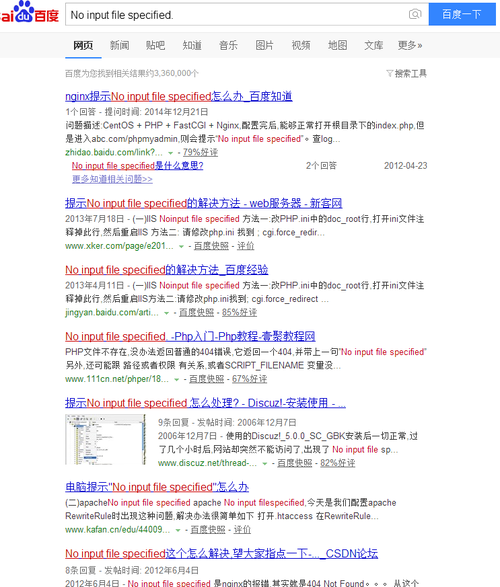Expand dropdown arrow next to zhidao.baidu.com link
This screenshot has width=500, height=587.
pyautogui.click(x=170, y=153)
